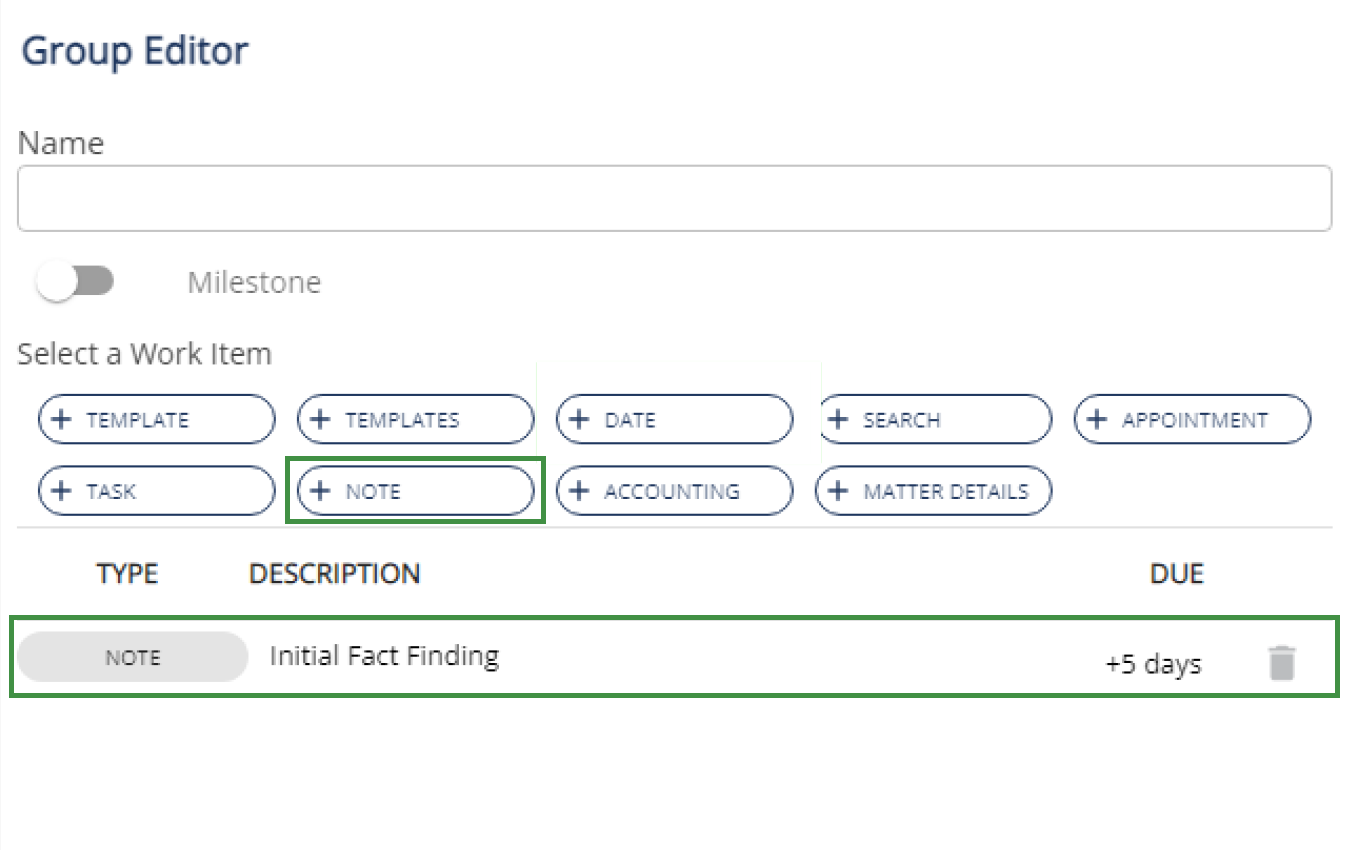Add an Appointment work item
The width and height of the screenshot is (1346, 850).
pyautogui.click(x=1192, y=420)
